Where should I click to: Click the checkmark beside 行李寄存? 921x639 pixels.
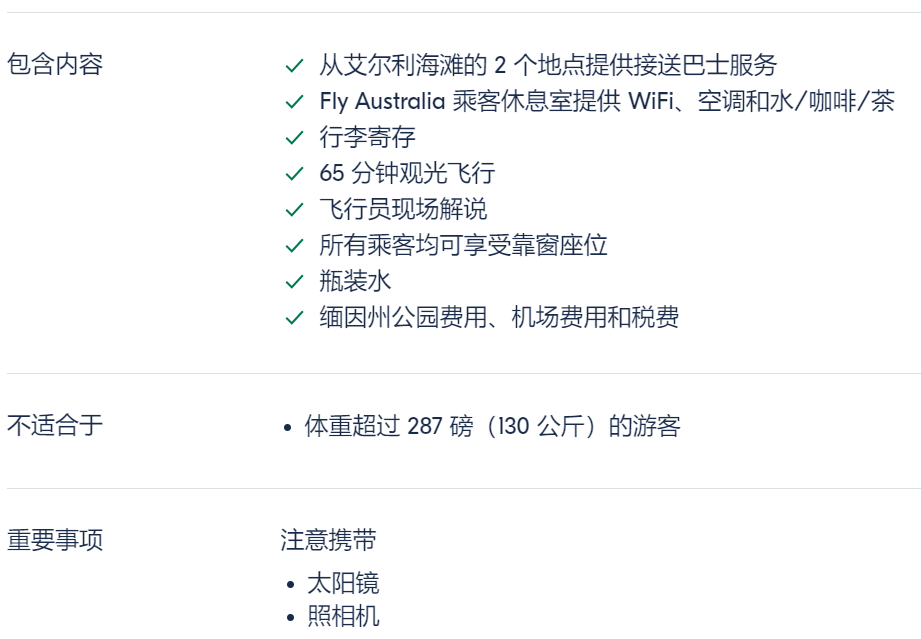tap(294, 138)
